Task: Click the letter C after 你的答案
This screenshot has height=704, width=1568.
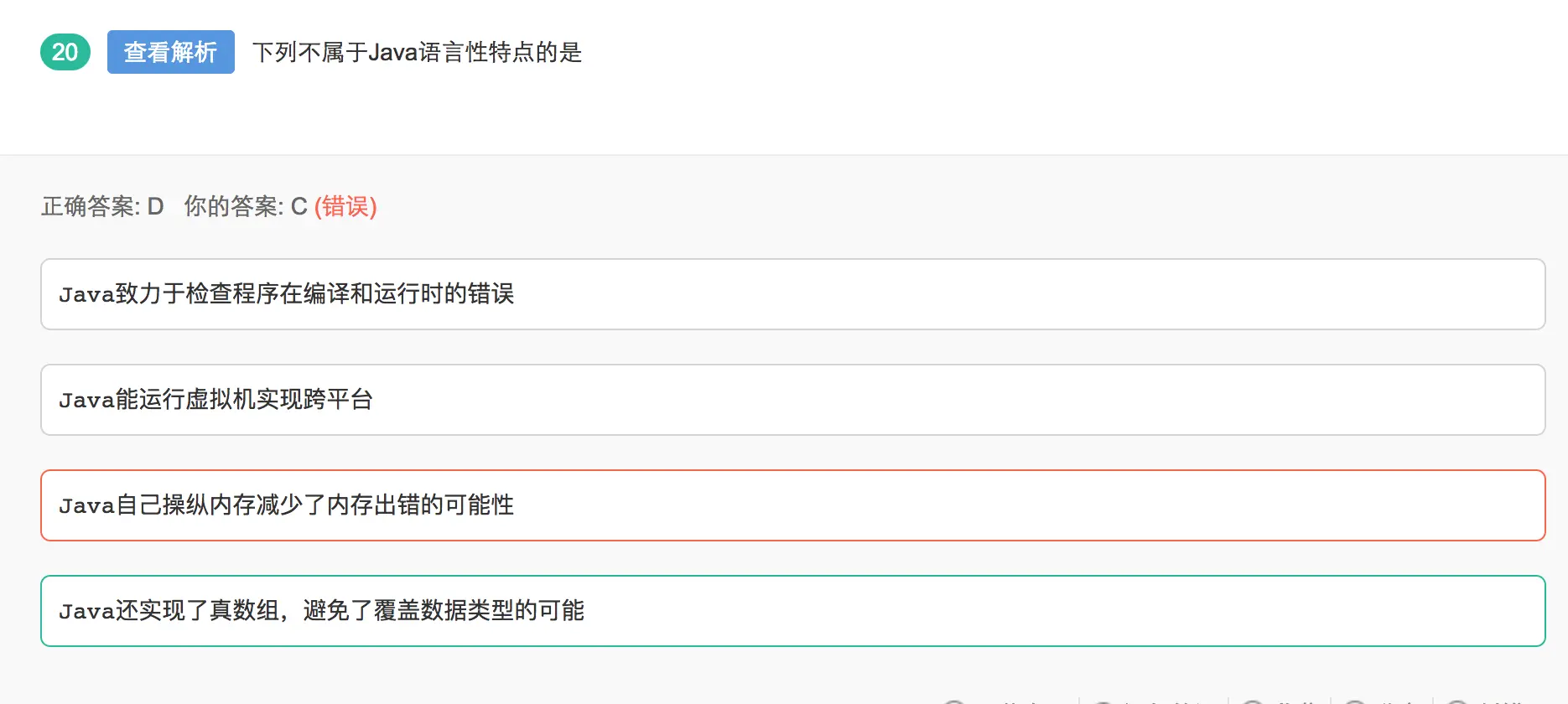Action: coord(299,206)
